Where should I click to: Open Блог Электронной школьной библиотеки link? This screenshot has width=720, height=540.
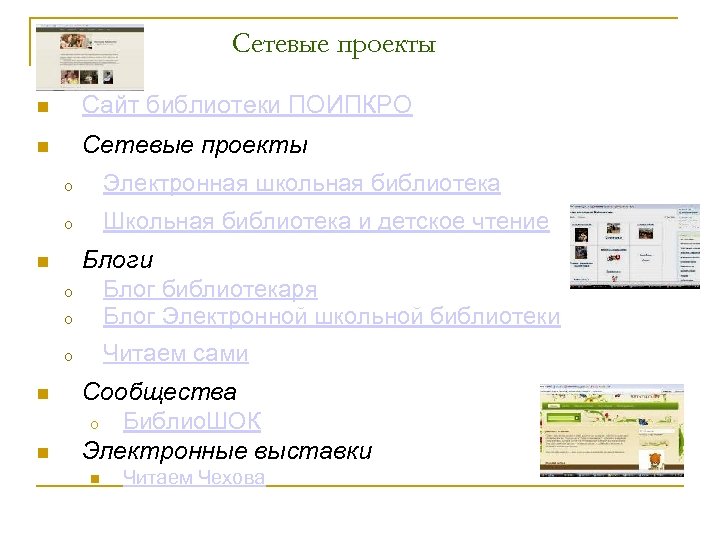click(332, 316)
